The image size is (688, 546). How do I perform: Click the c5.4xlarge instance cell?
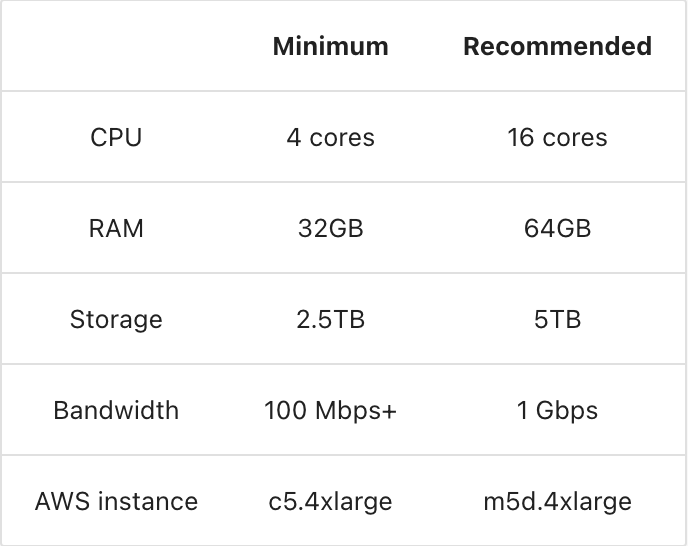click(330, 501)
